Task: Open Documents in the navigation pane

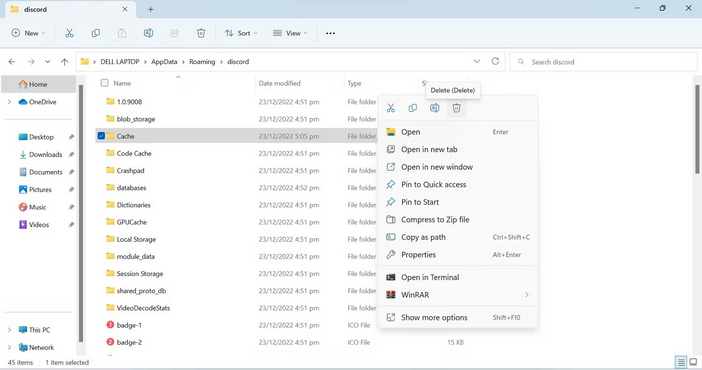Action: point(45,172)
